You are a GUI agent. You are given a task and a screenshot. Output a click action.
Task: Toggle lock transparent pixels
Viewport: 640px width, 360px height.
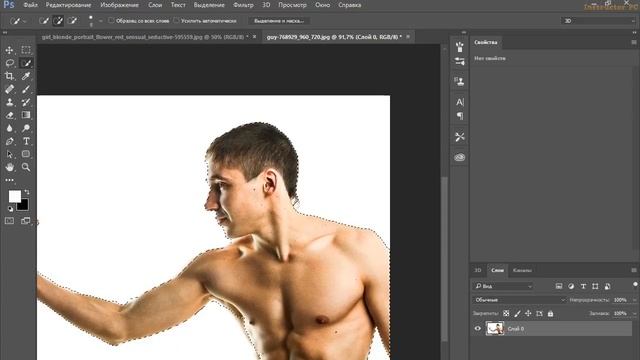(x=506, y=313)
